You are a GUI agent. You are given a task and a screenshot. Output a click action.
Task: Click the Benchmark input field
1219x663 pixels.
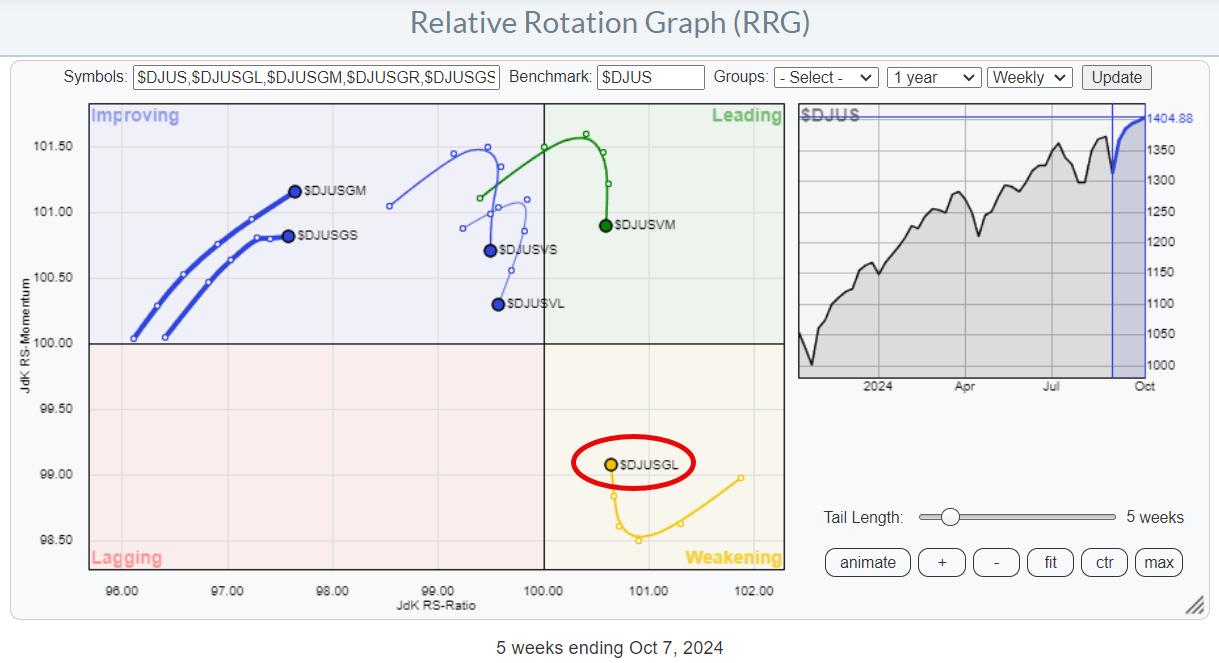[651, 78]
